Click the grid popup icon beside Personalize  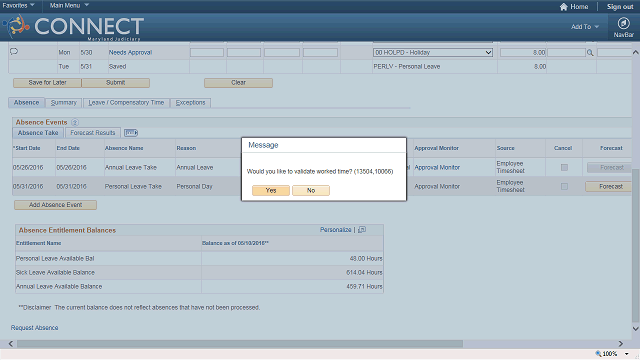coord(362,230)
